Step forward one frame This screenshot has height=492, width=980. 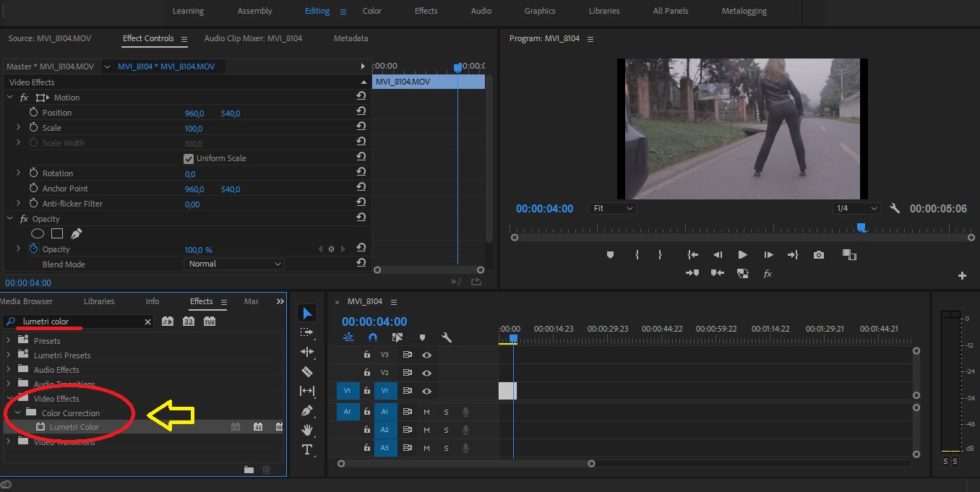(x=768, y=255)
